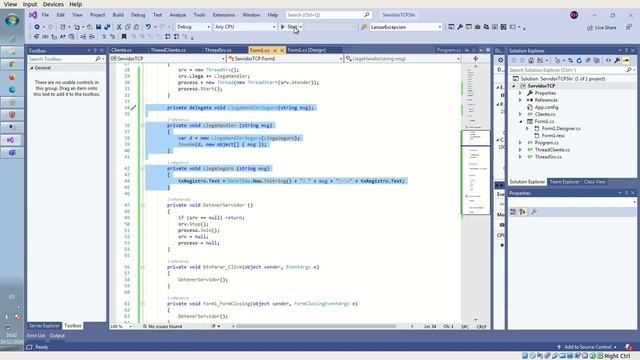Click the Feedback icon beside Live Share

click(629, 27)
